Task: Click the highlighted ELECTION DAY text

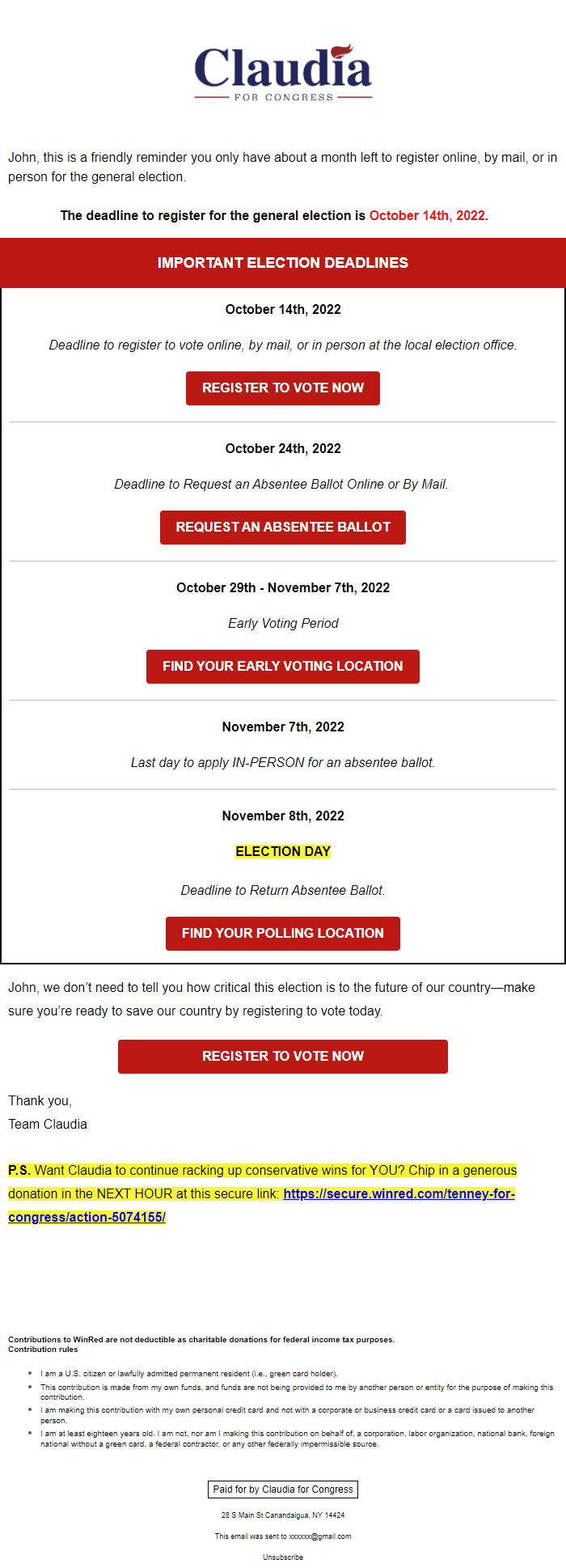Action: tap(283, 851)
